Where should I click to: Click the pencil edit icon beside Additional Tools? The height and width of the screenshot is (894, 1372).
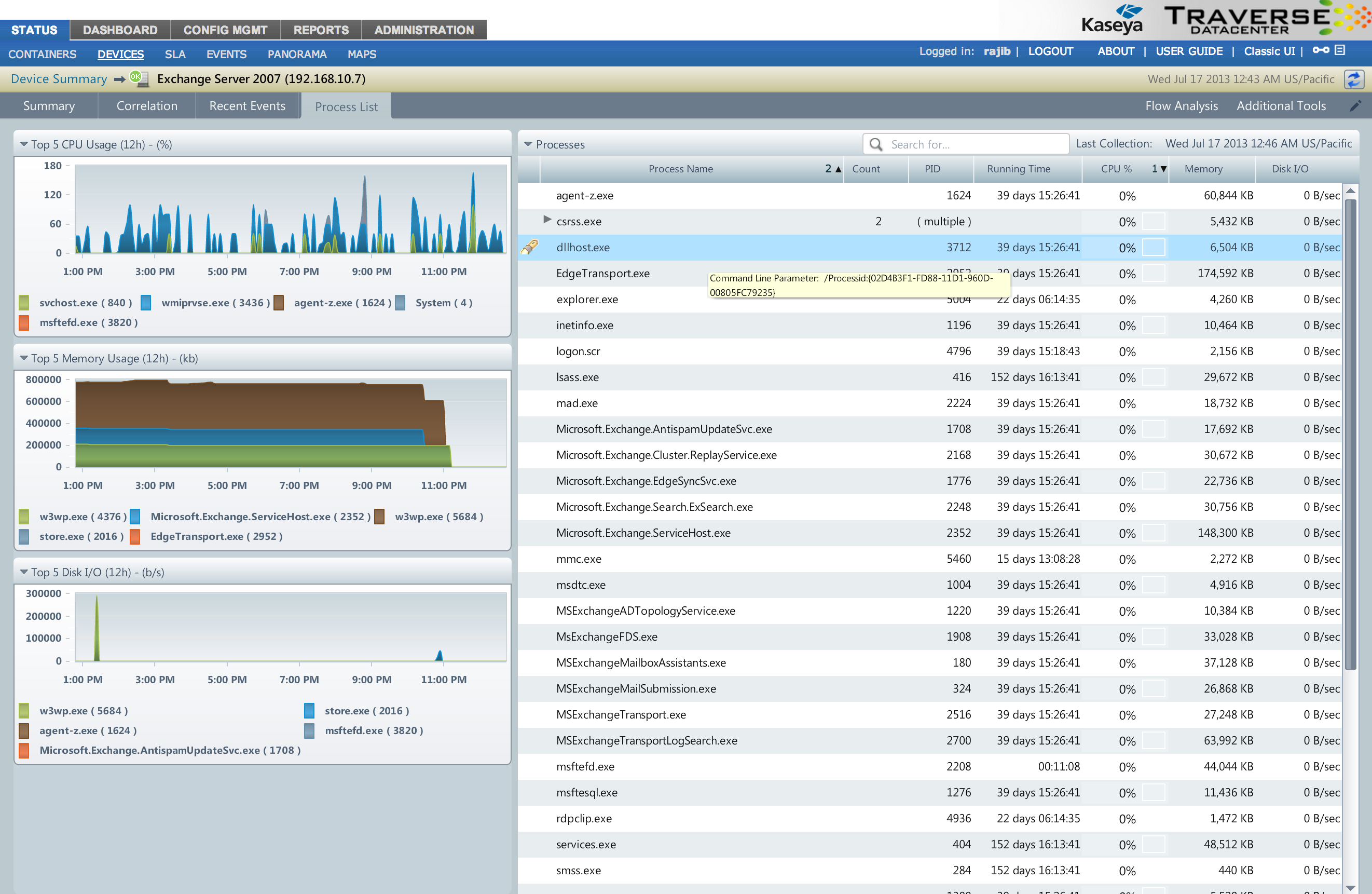[x=1355, y=106]
